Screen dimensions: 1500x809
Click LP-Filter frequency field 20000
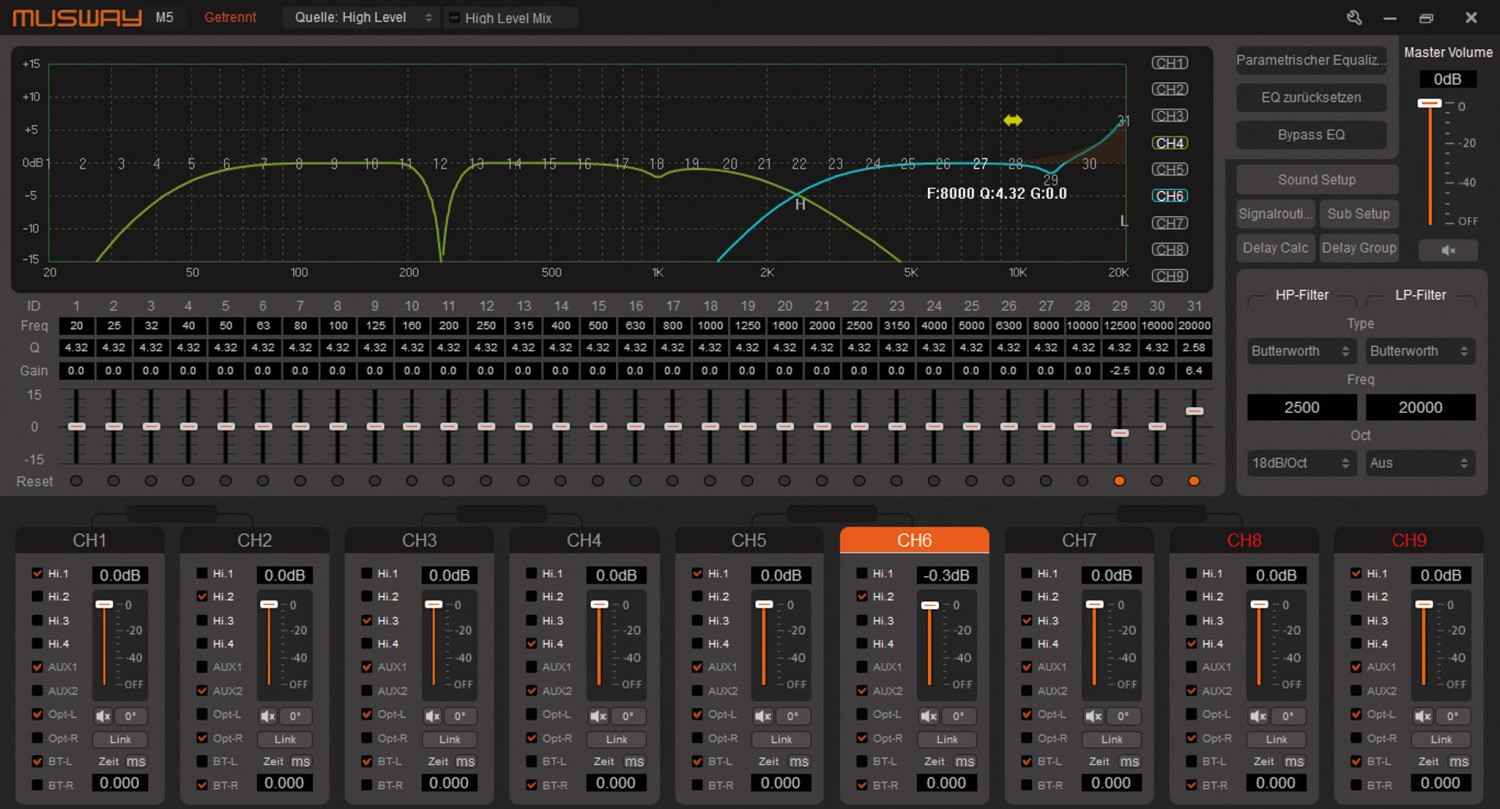(1420, 407)
